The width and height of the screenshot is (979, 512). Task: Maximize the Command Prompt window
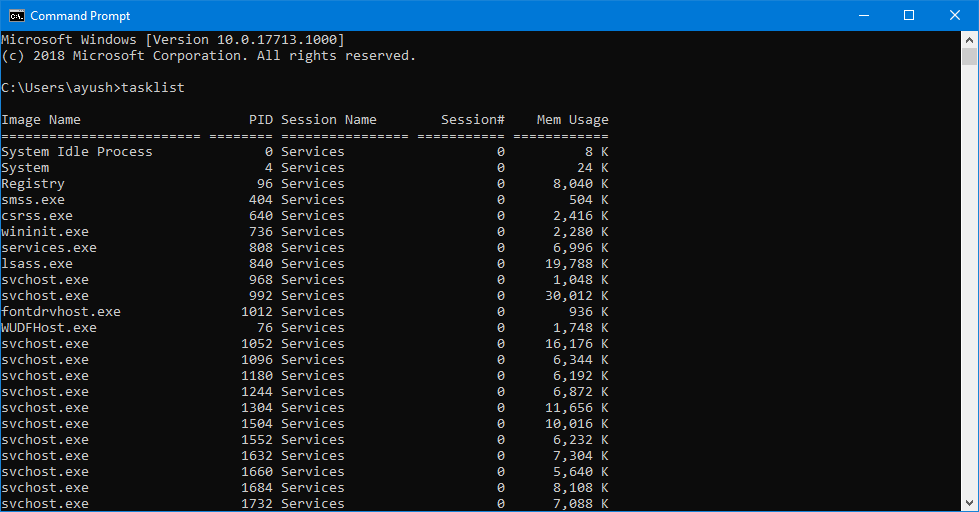click(x=909, y=16)
